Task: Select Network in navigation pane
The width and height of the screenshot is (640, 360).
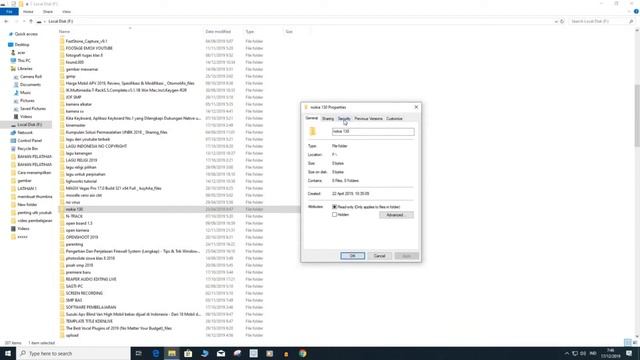Action: 24,133
